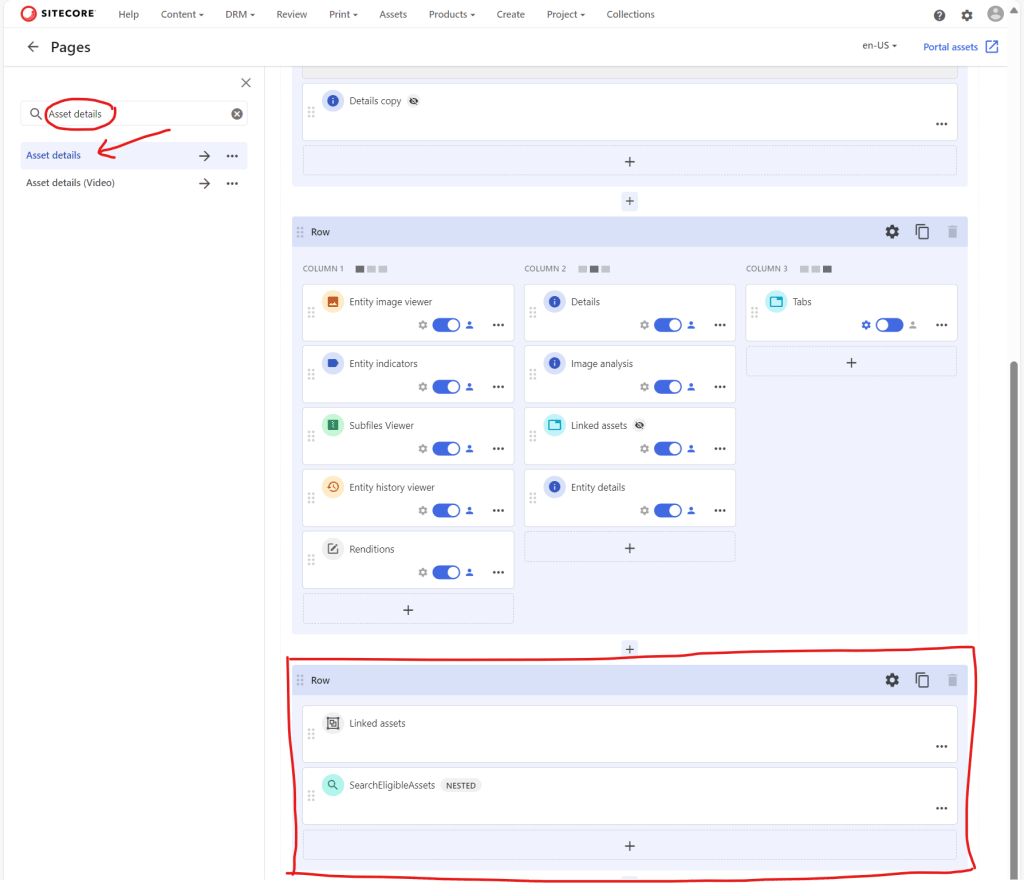This screenshot has width=1024, height=883.
Task: Disable the Entity indicators toggle
Action: pyautogui.click(x=446, y=387)
